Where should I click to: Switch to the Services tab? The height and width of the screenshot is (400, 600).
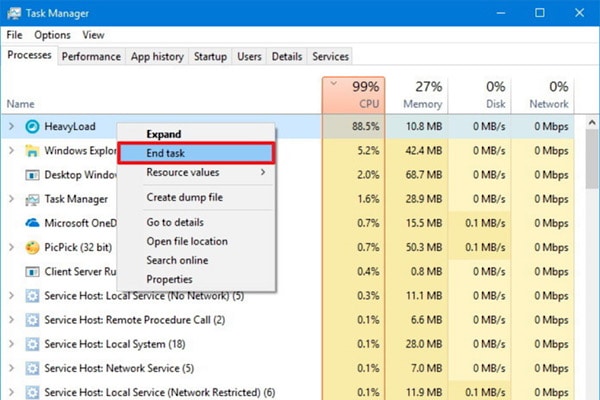pyautogui.click(x=330, y=57)
